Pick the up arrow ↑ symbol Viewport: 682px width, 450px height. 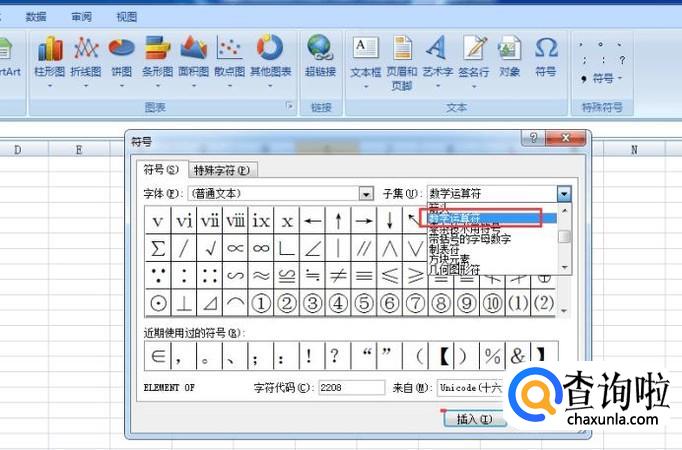(338, 221)
